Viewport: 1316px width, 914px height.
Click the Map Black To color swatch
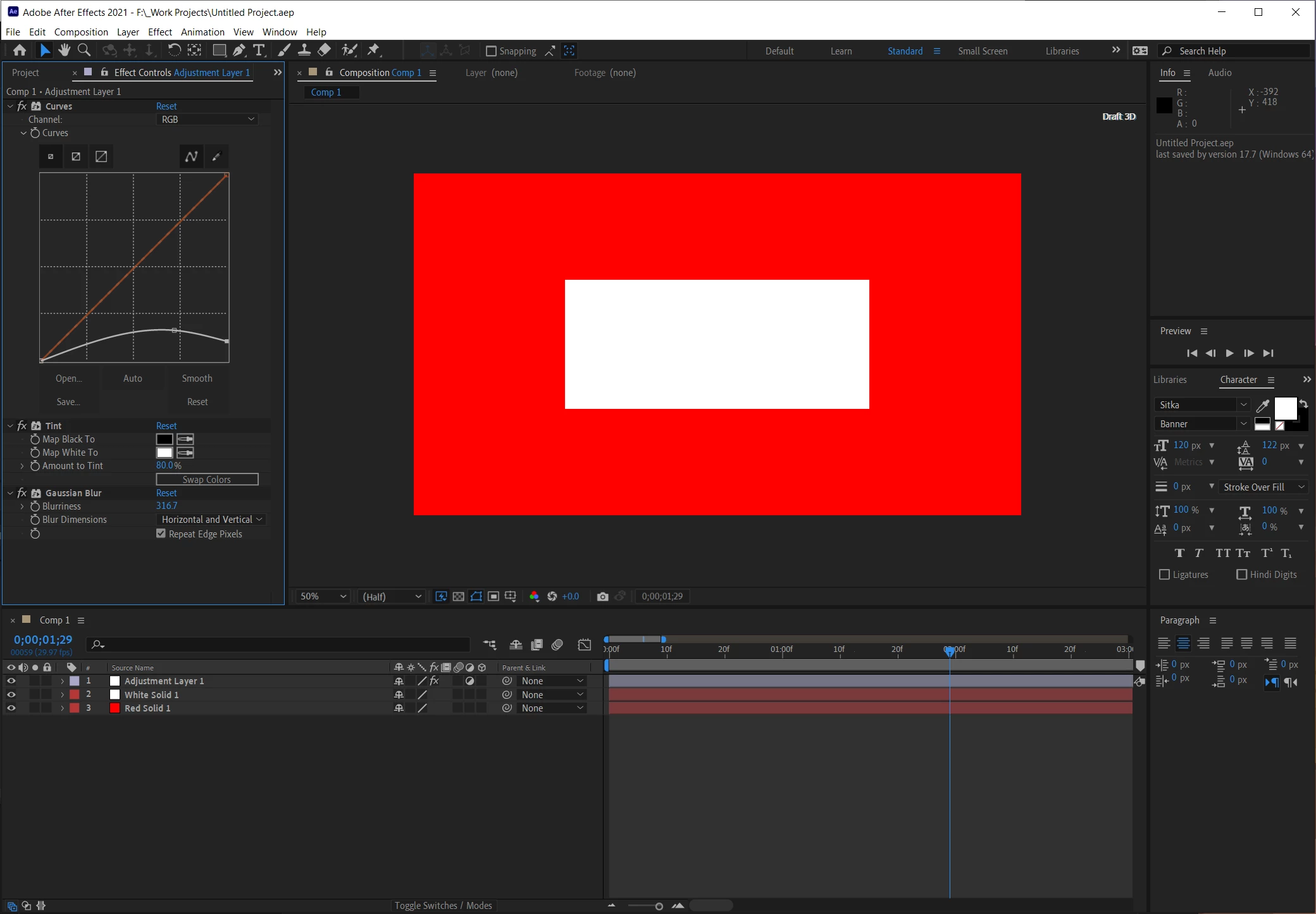(x=164, y=439)
